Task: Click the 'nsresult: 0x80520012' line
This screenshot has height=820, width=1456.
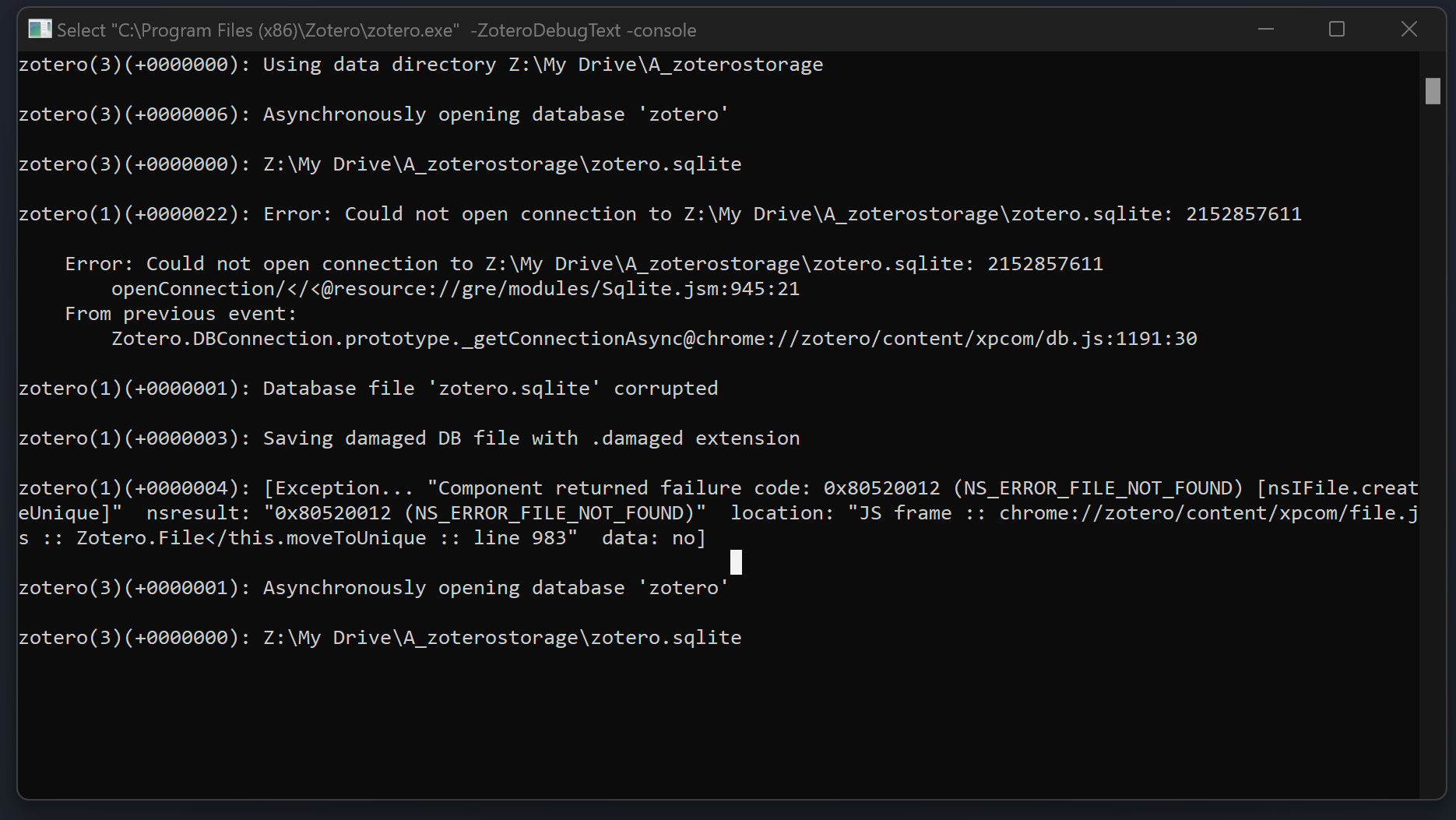Action: [718, 513]
